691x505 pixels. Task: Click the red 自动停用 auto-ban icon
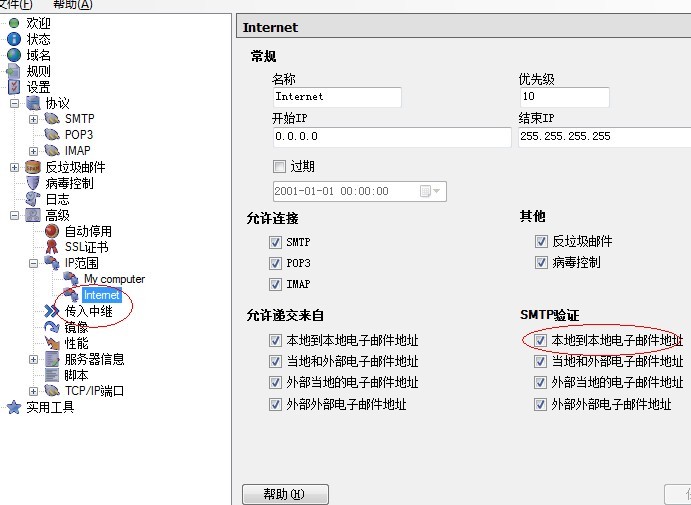(52, 231)
